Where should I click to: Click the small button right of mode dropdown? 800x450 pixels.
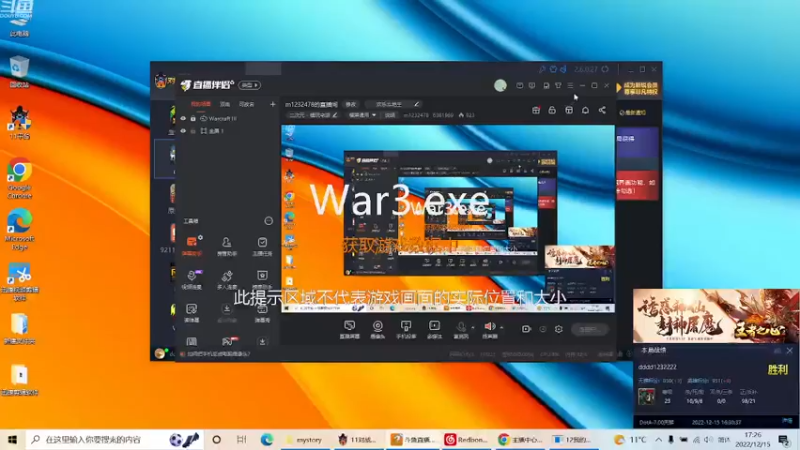390,115
